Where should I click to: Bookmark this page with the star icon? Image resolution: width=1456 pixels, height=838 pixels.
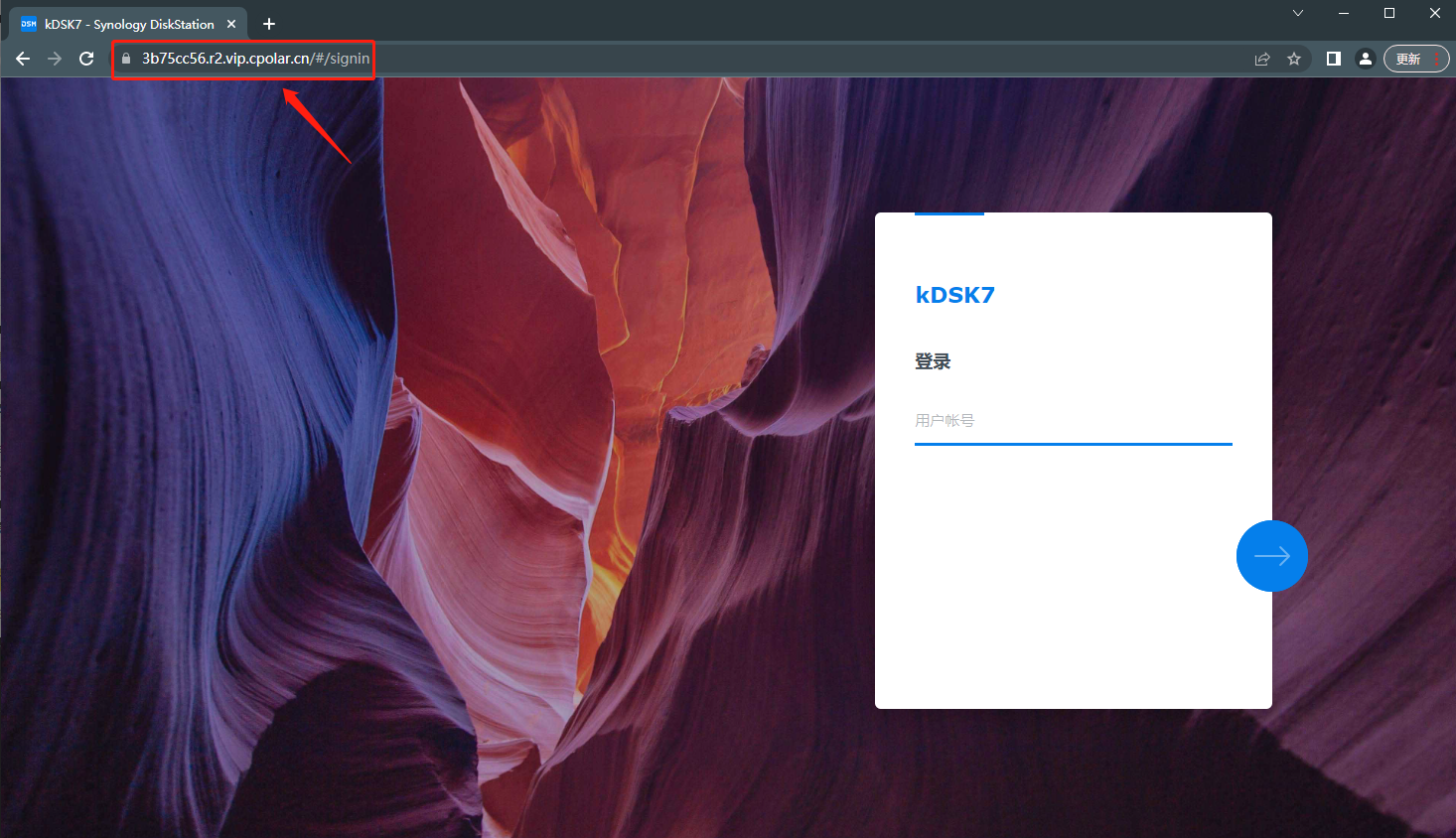(x=1294, y=59)
